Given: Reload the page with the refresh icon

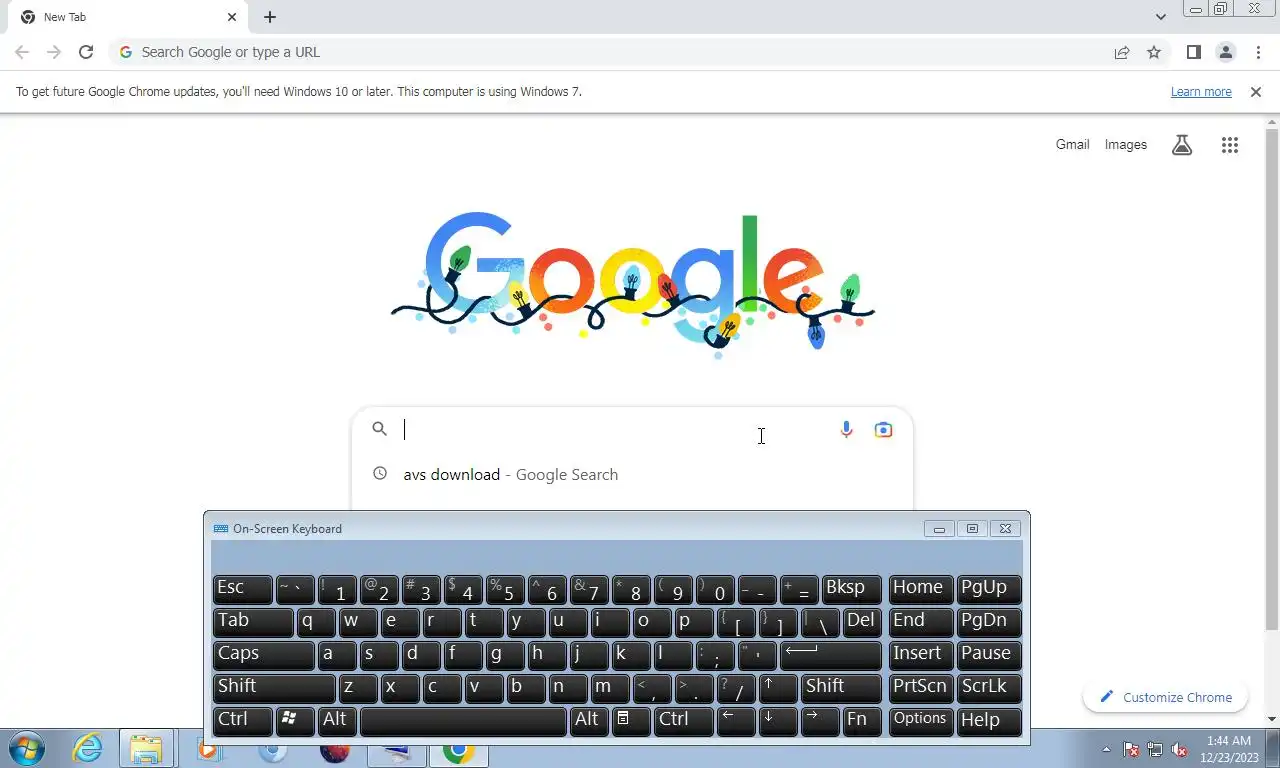Looking at the screenshot, I should coord(86,52).
